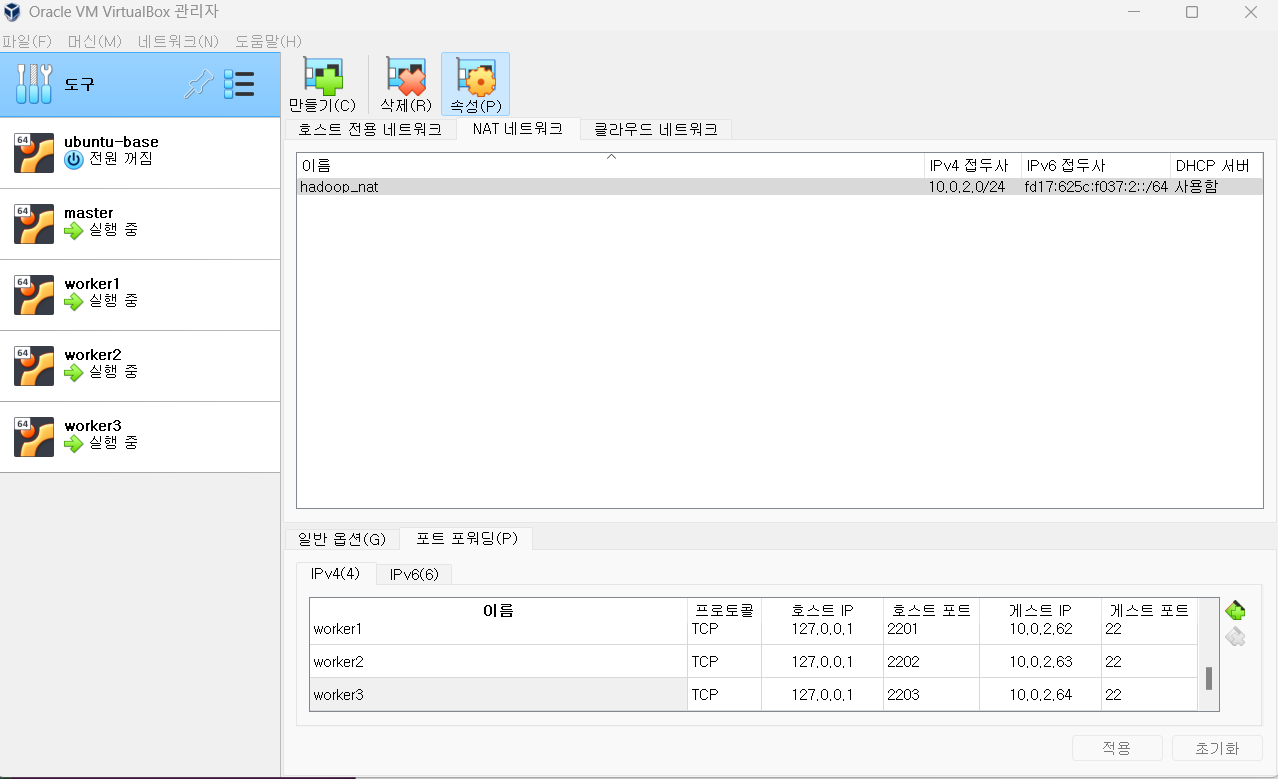
Task: Switch to the NAT Networks (NAT 네트워크) tab
Action: click(x=518, y=128)
